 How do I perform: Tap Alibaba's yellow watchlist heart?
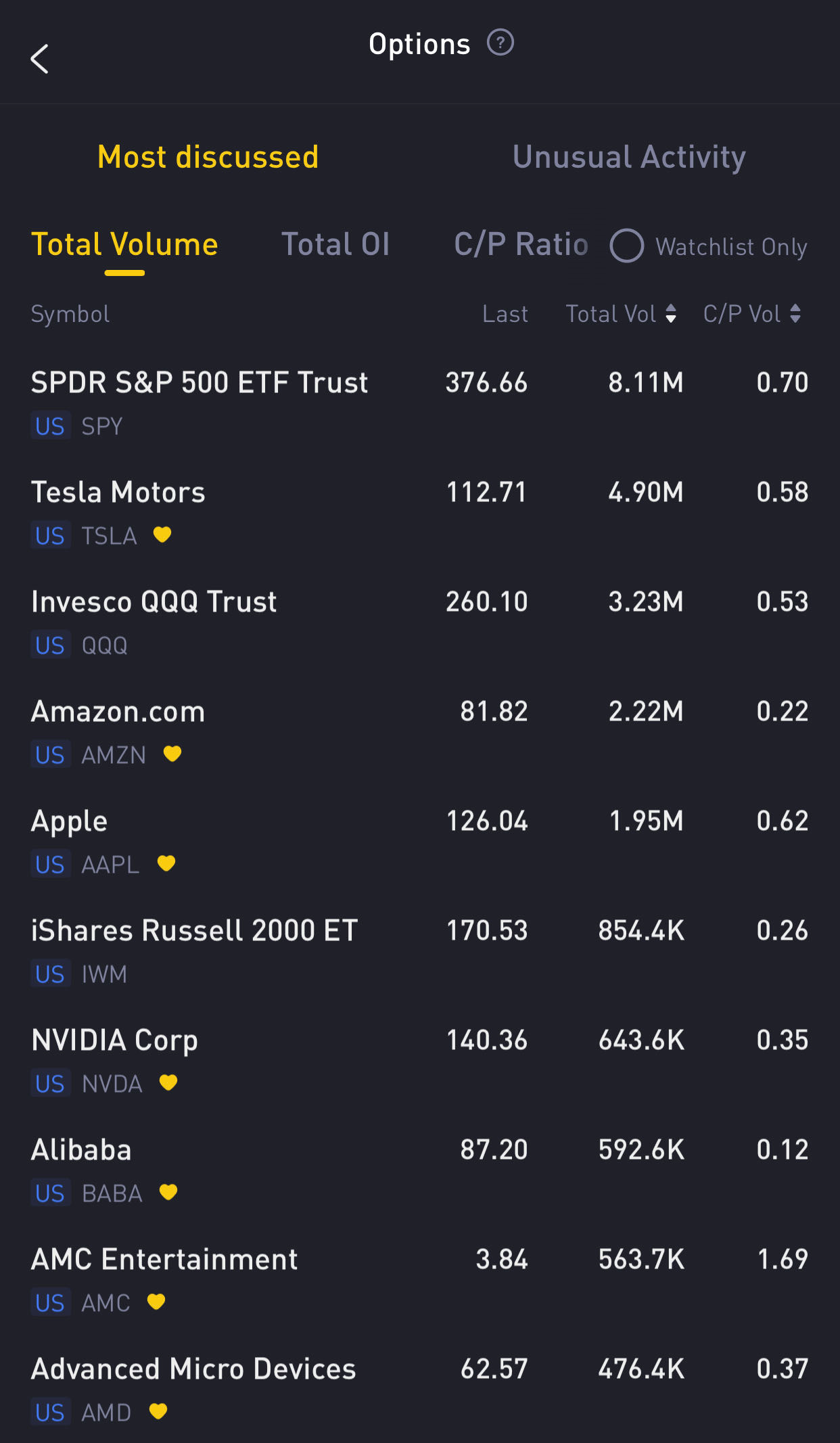click(168, 1193)
